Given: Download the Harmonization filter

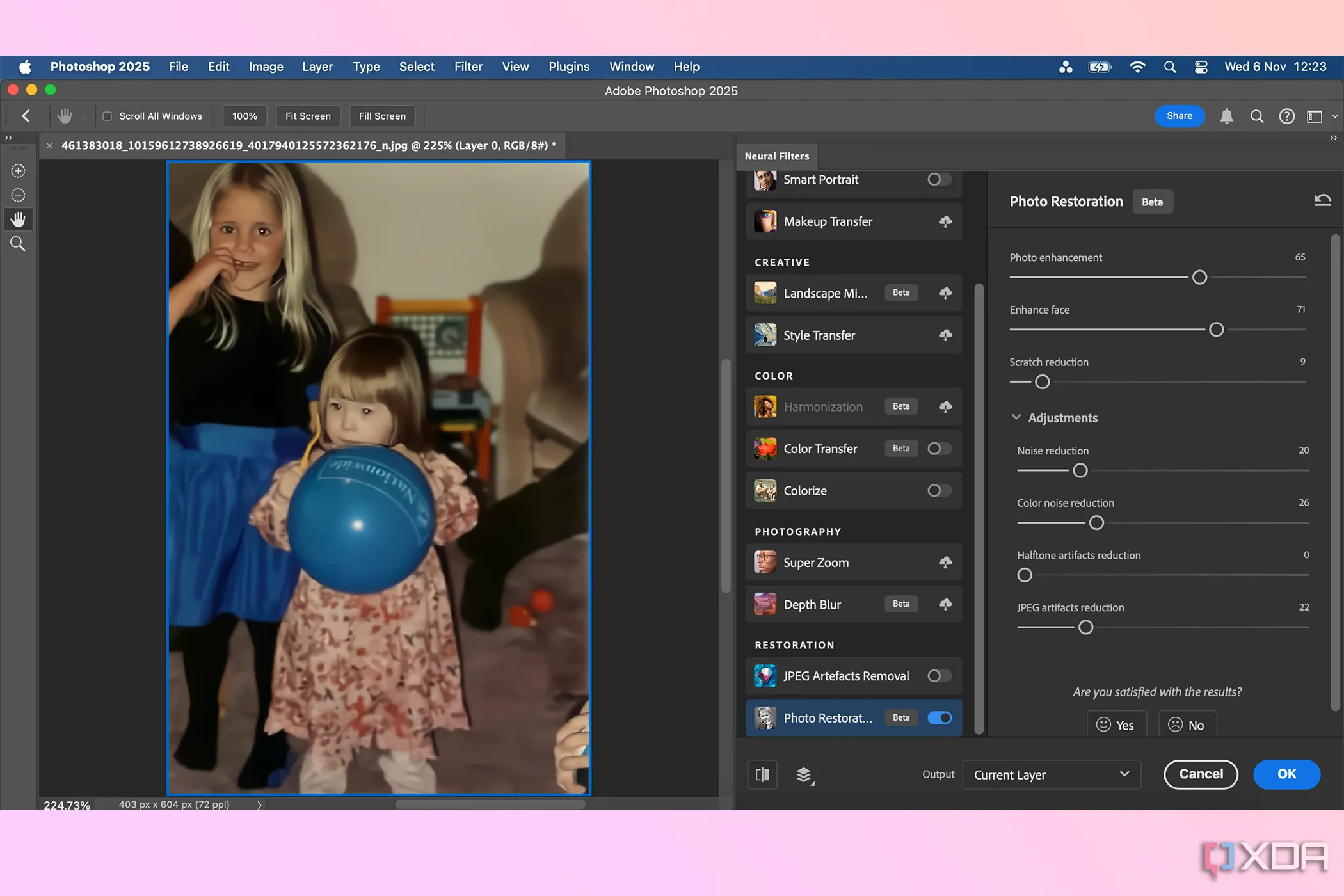Looking at the screenshot, I should 945,407.
